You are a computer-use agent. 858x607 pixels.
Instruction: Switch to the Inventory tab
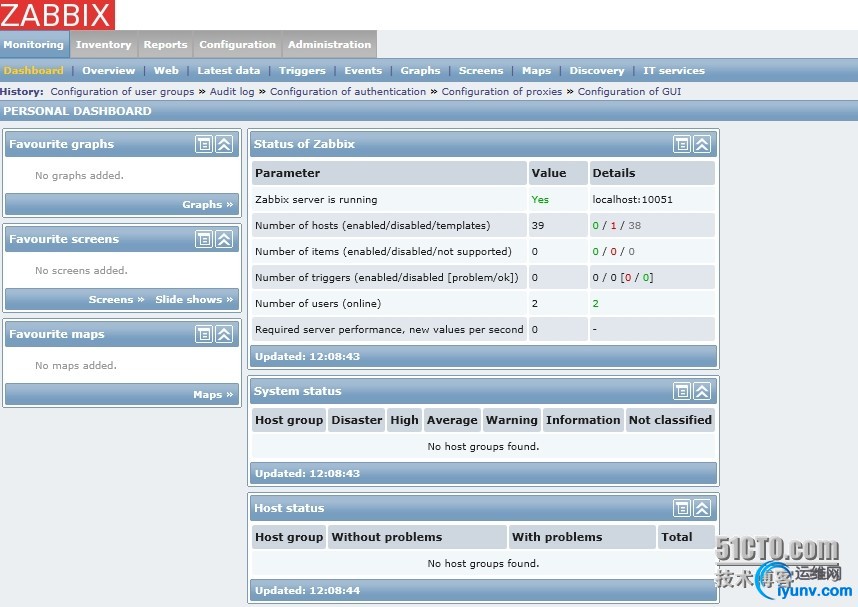[103, 44]
